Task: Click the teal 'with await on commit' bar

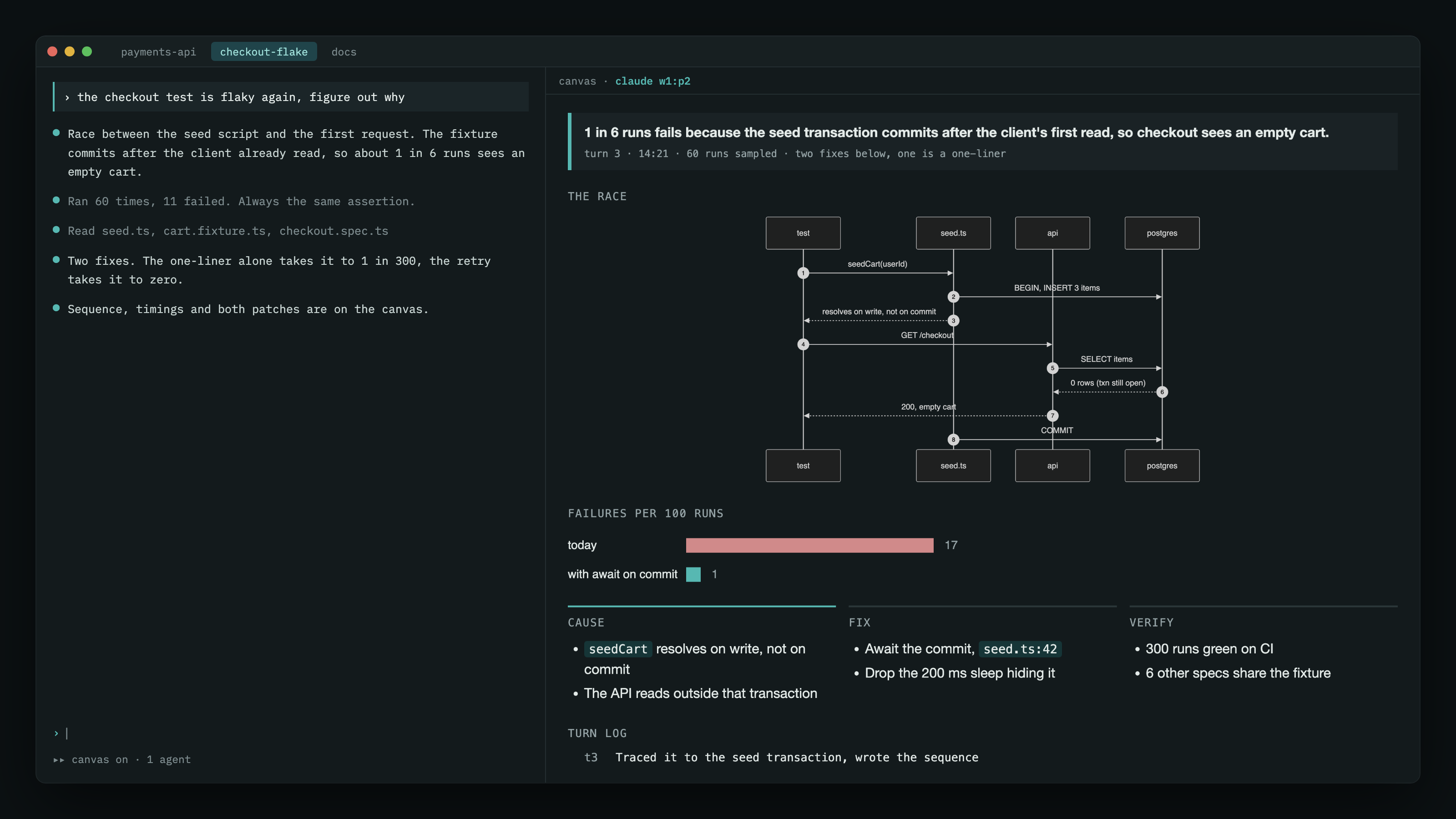Action: [x=693, y=574]
